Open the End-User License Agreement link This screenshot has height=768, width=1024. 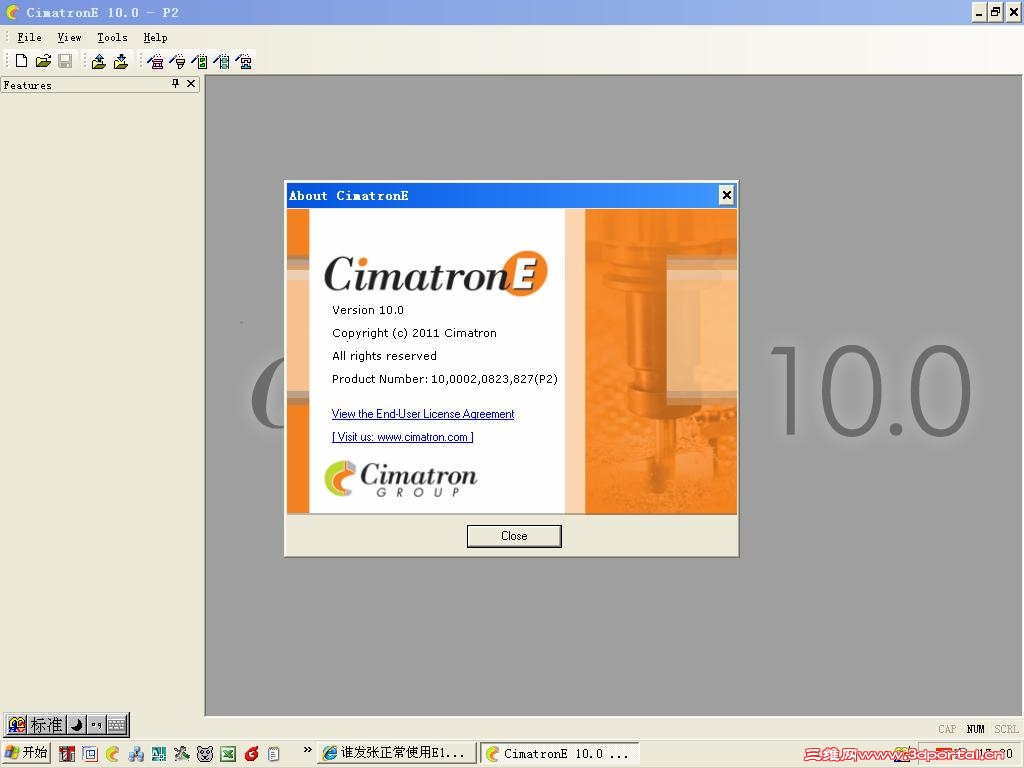click(423, 414)
